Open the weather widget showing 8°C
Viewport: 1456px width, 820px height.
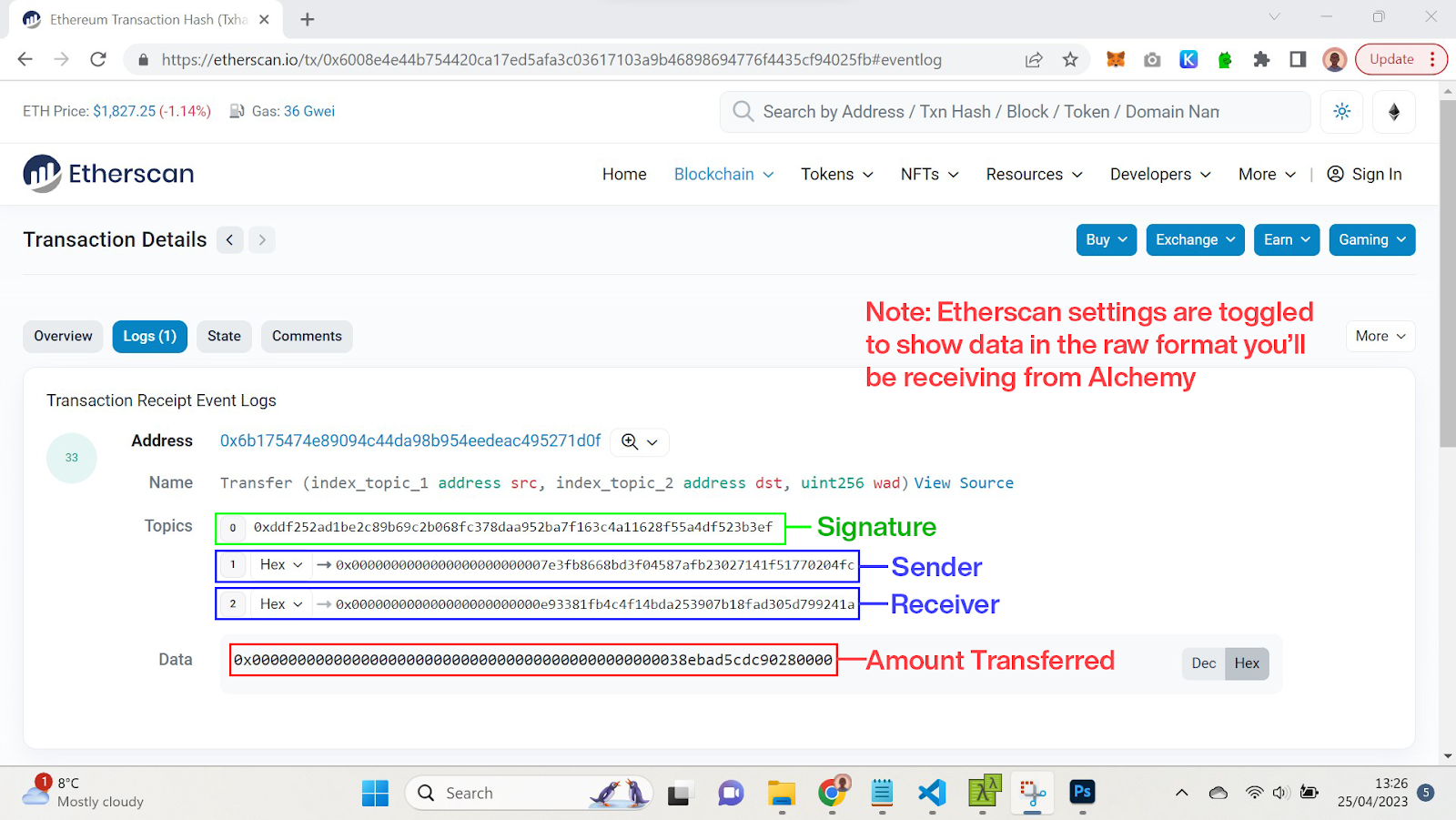coord(84,792)
